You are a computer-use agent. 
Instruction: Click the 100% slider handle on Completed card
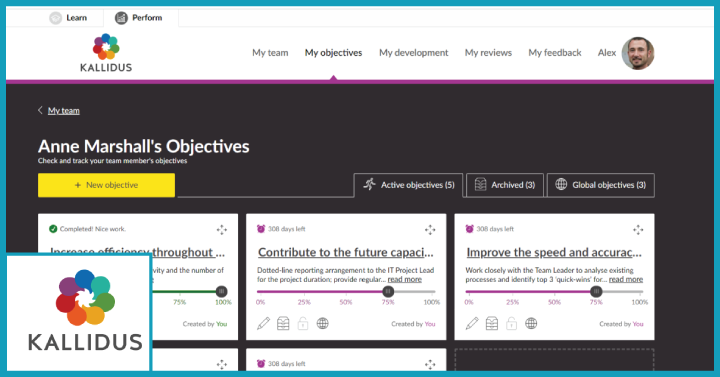tap(221, 291)
